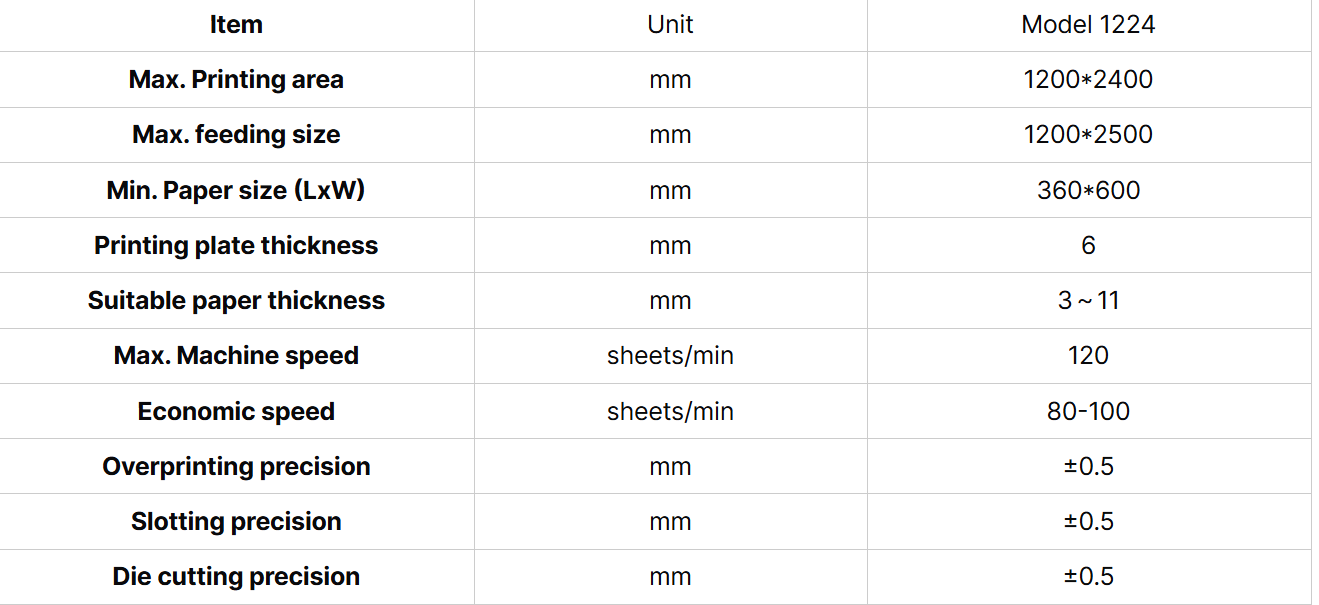1319x605 pixels.
Task: Click the 120 machine speed value
Action: (x=1088, y=355)
